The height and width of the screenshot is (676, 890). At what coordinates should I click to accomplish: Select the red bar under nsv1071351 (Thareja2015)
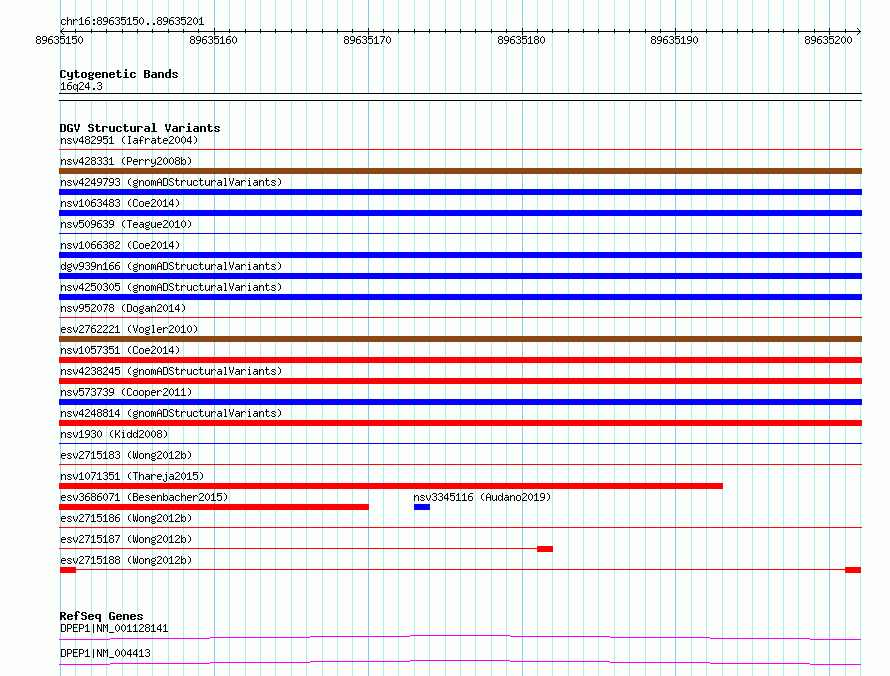pyautogui.click(x=391, y=486)
